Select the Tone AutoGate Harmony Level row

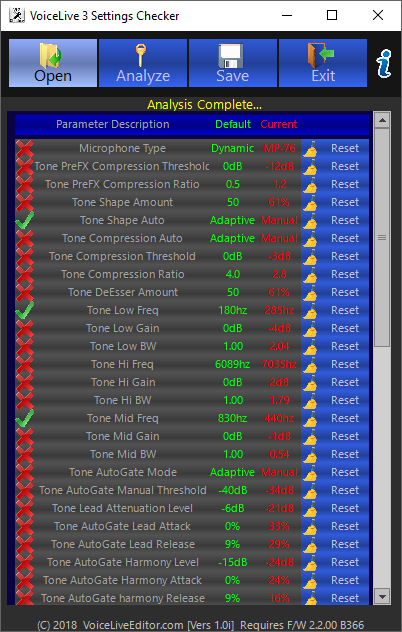tap(192, 562)
